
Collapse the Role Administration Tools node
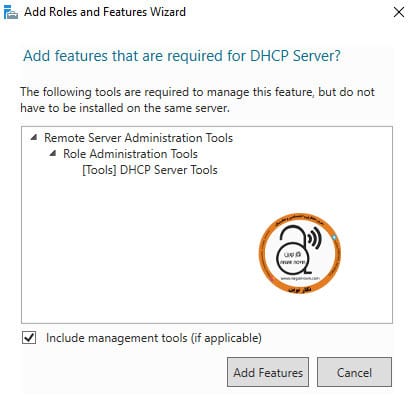pyautogui.click(x=53, y=153)
